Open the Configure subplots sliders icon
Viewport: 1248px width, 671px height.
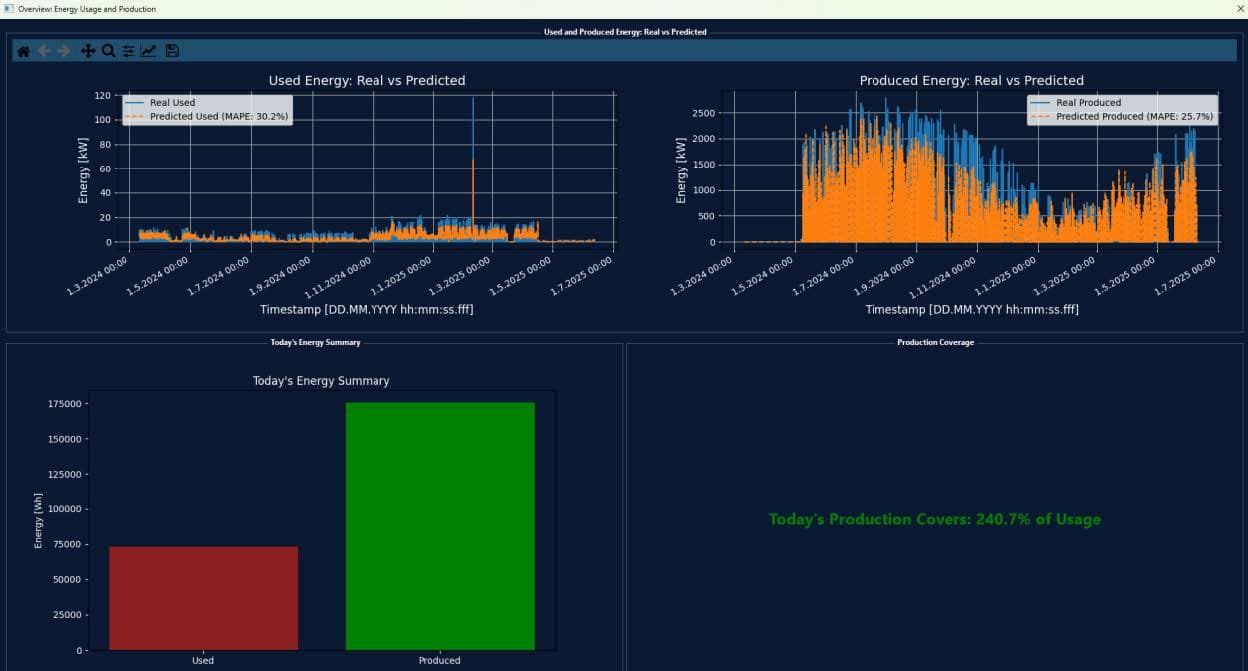tap(128, 51)
